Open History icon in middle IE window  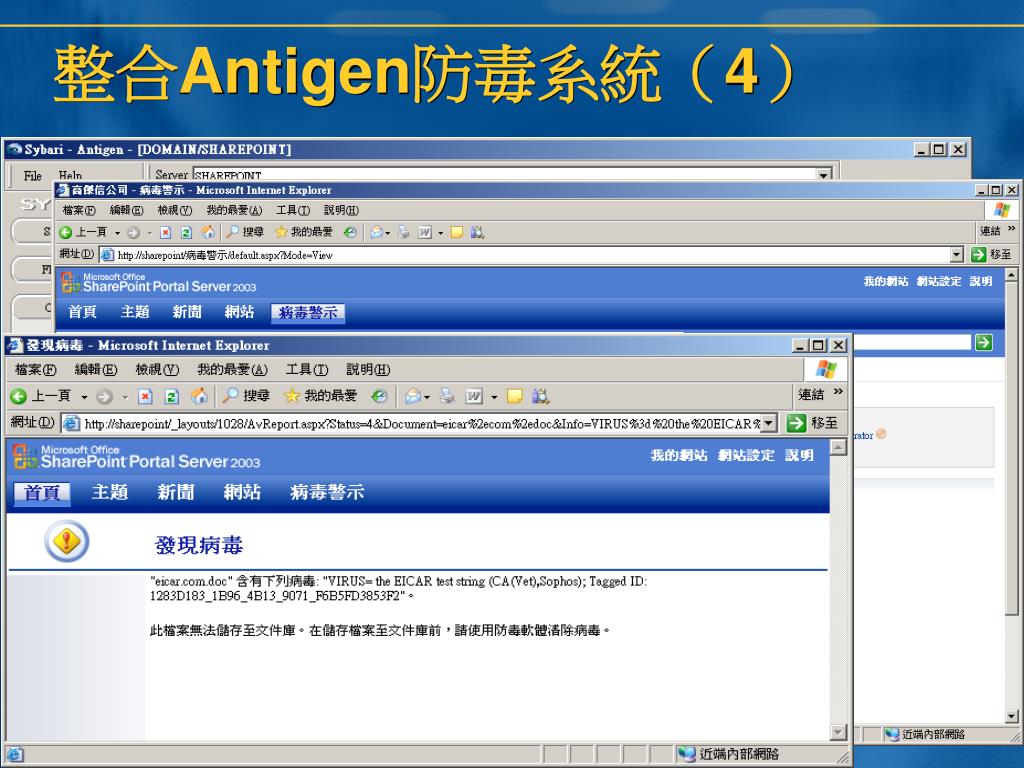(x=350, y=232)
